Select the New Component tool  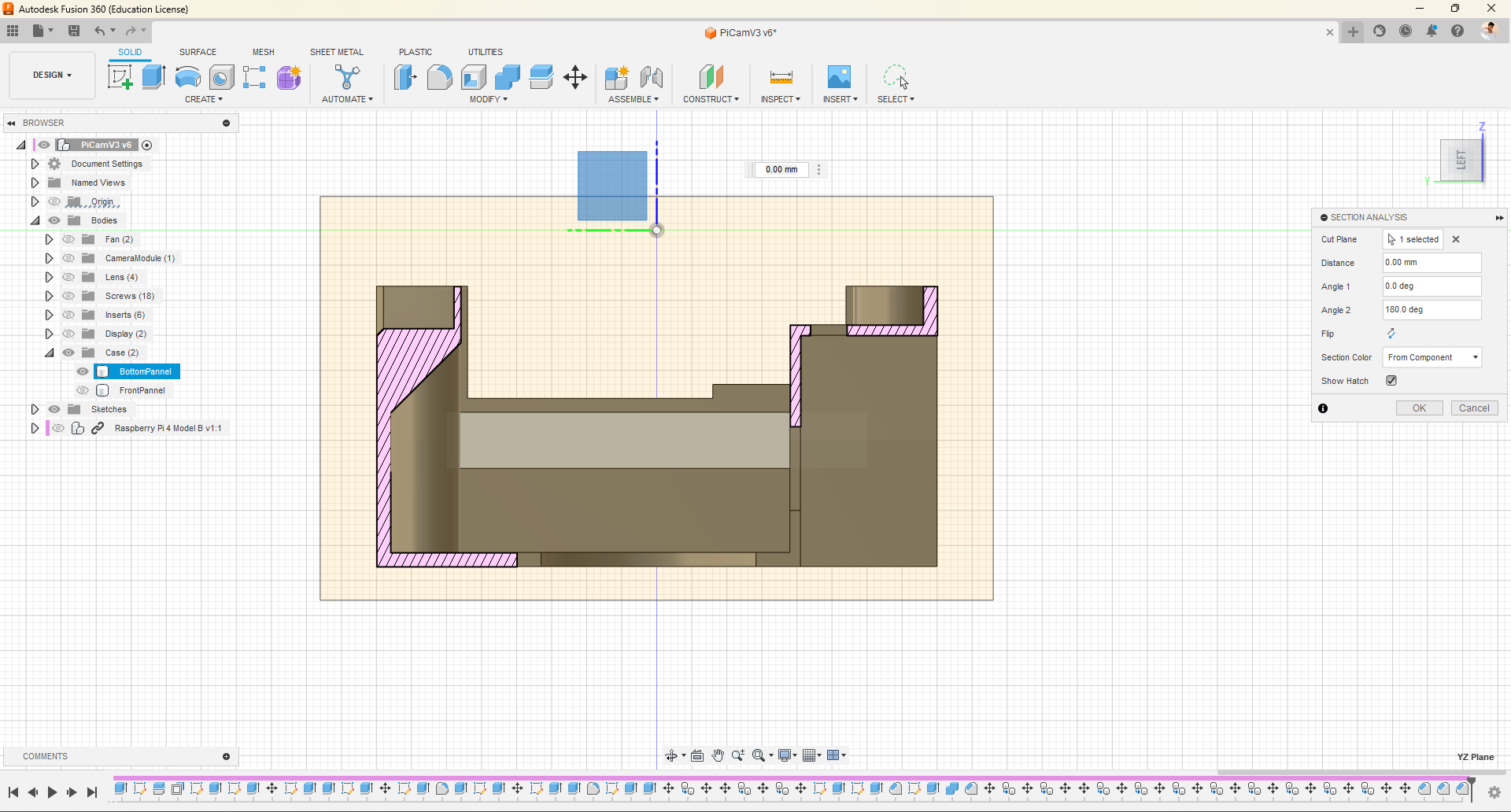click(x=617, y=77)
